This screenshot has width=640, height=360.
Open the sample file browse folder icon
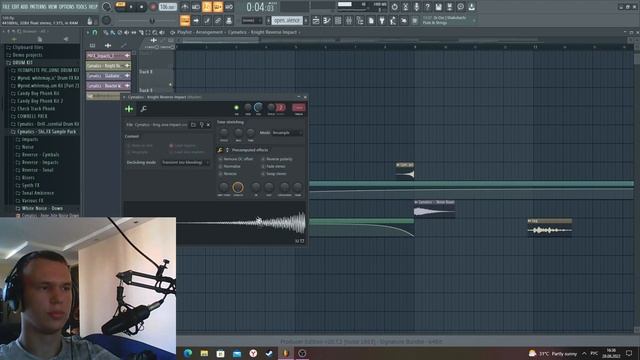click(193, 124)
